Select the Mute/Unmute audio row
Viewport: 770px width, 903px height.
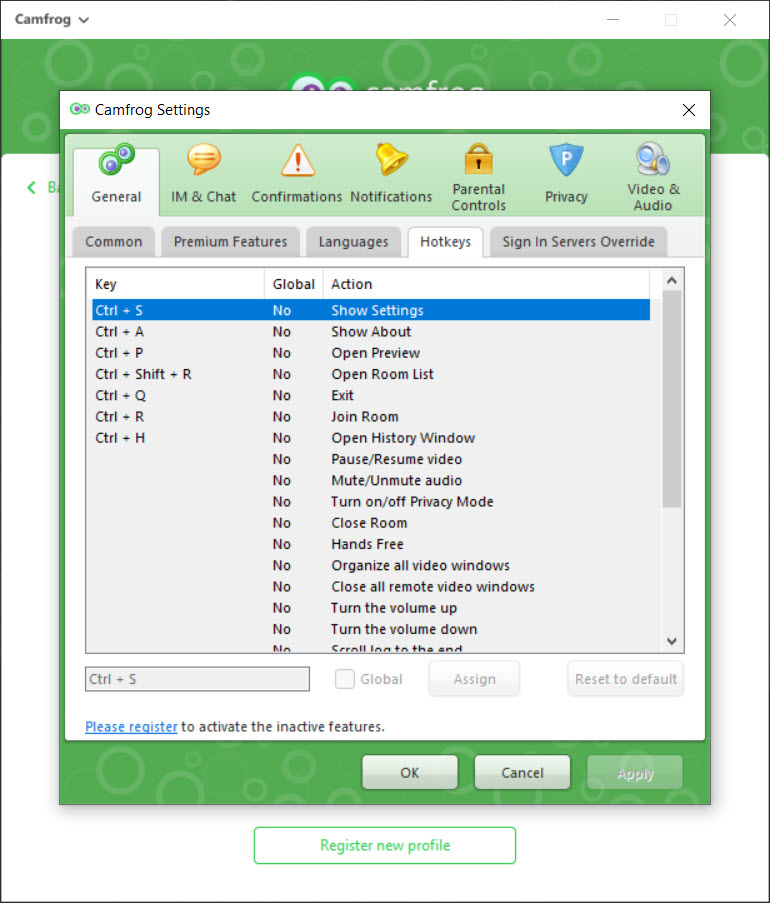point(371,481)
